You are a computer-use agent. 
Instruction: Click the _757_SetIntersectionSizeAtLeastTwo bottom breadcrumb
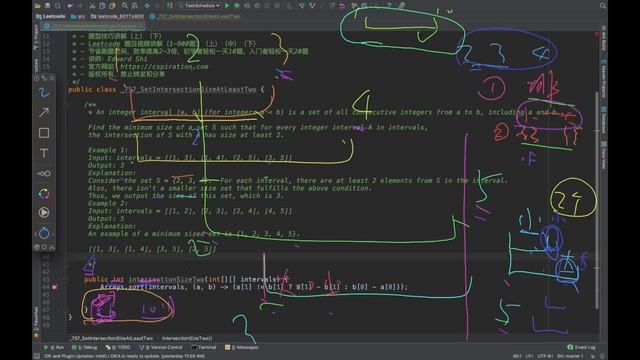click(x=111, y=338)
